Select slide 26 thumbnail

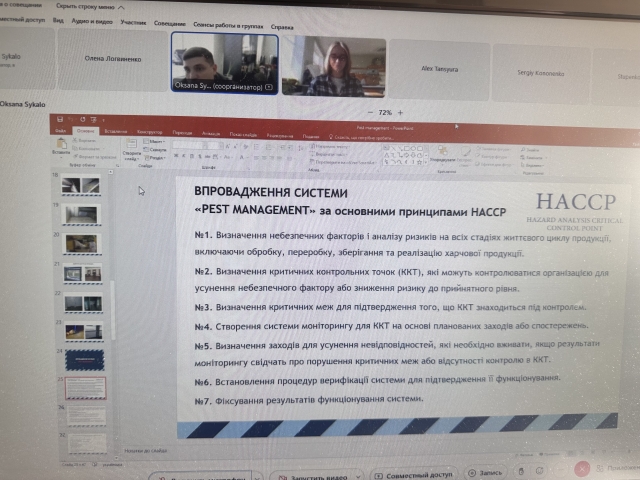(x=86, y=416)
